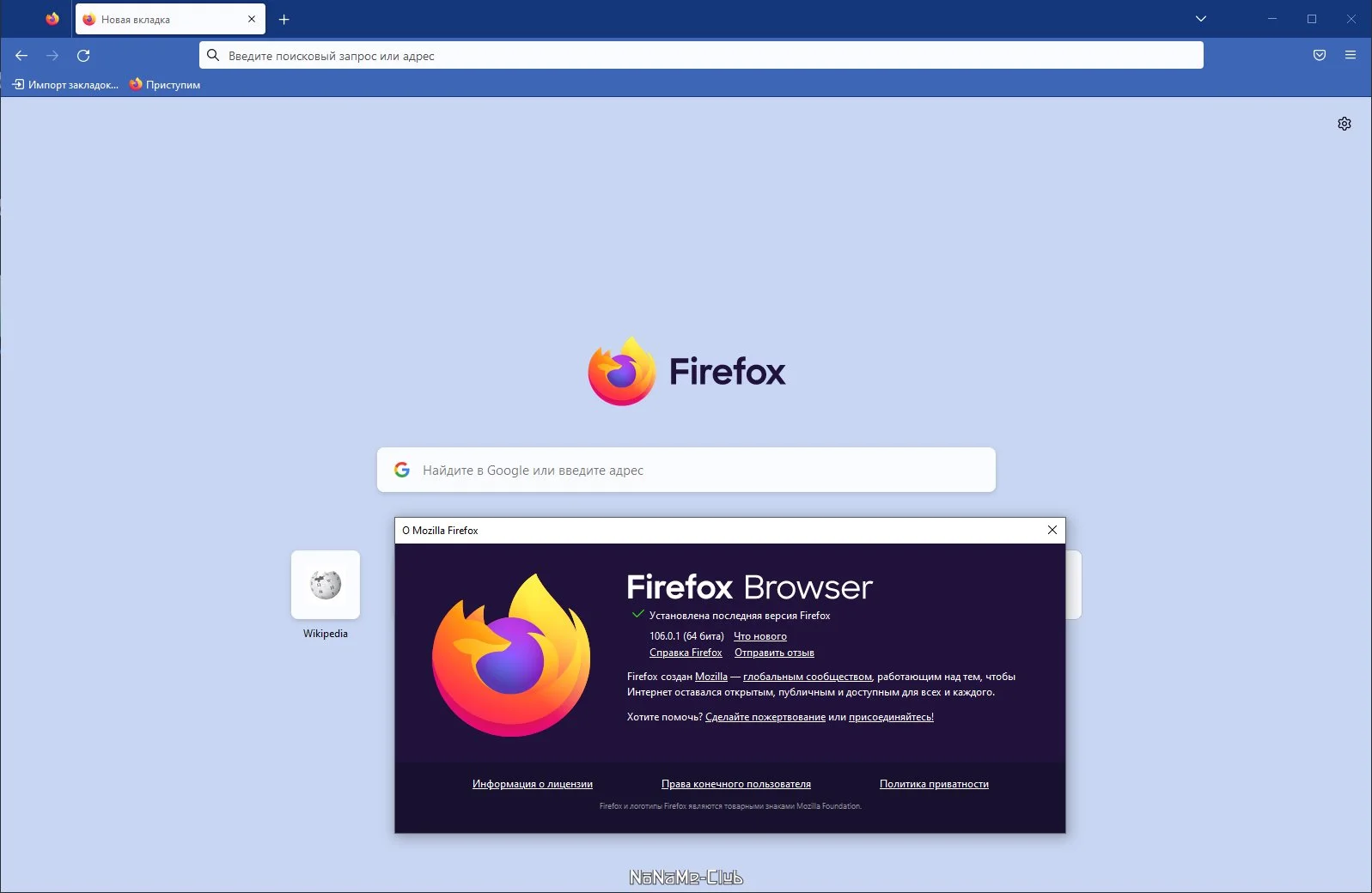Open Политика приватности link
The width and height of the screenshot is (1372, 893).
[934, 784]
